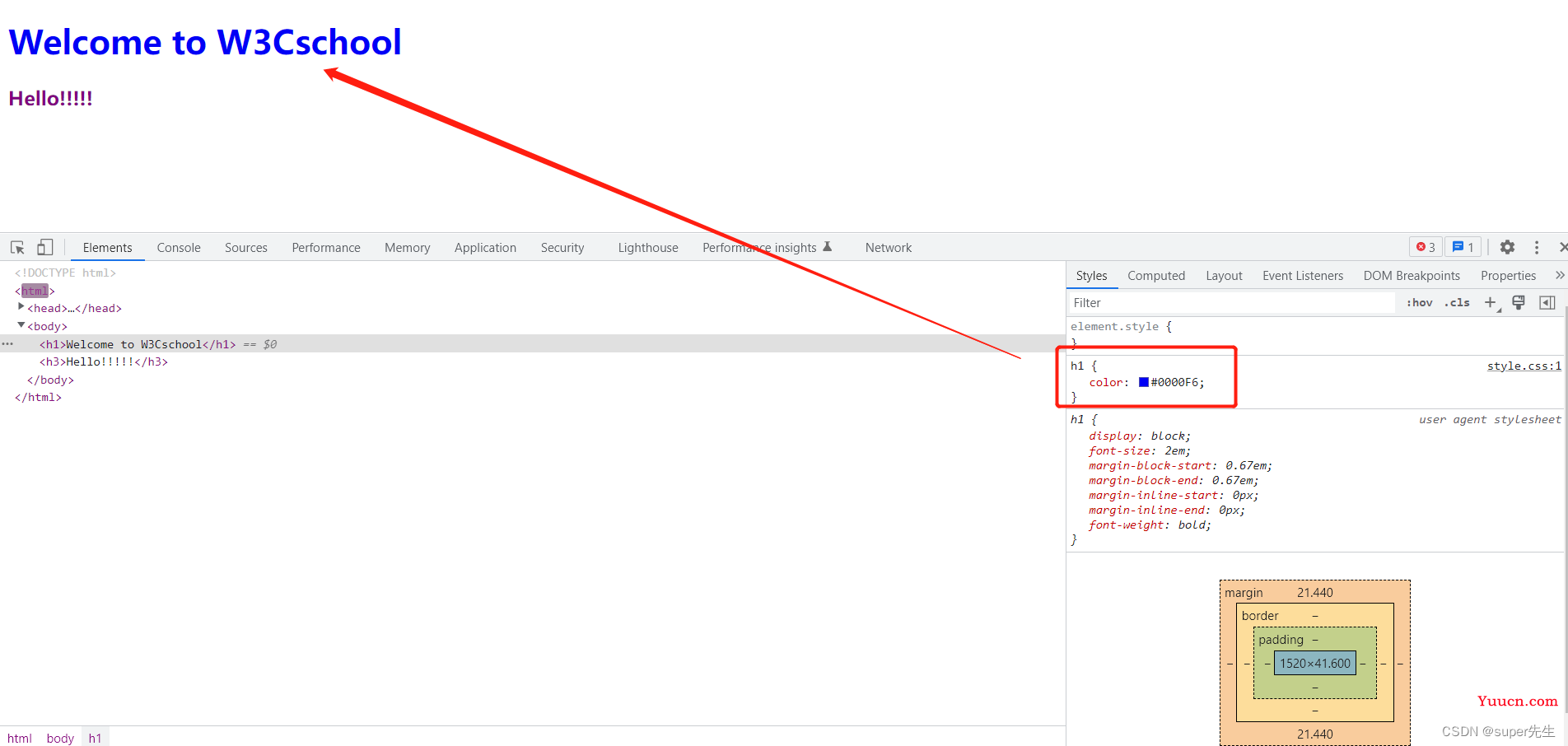Open the DevTools three-dot customize menu
Screen dimensions: 1568x746
1537,247
